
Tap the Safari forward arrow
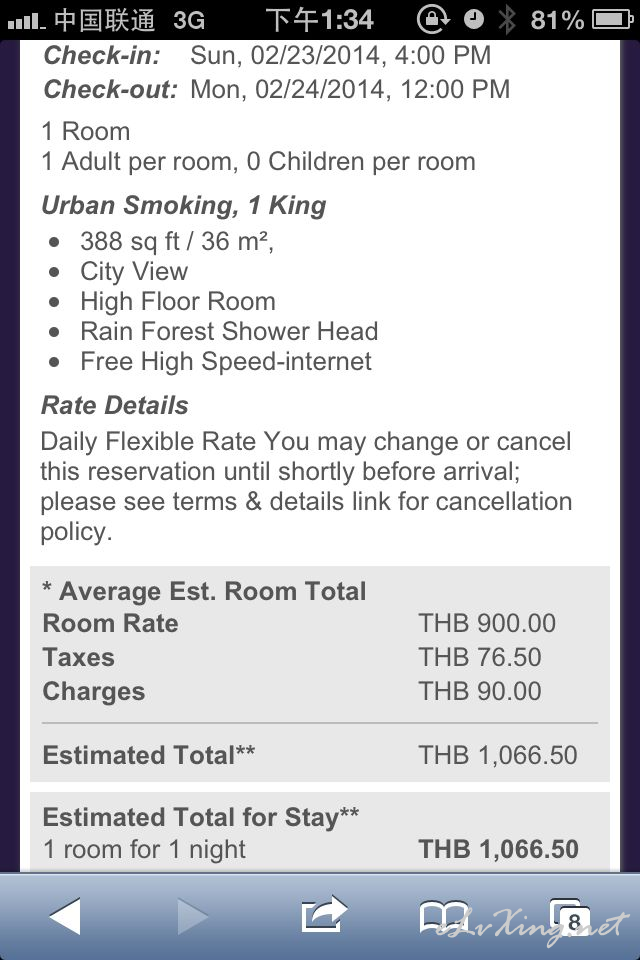point(193,916)
